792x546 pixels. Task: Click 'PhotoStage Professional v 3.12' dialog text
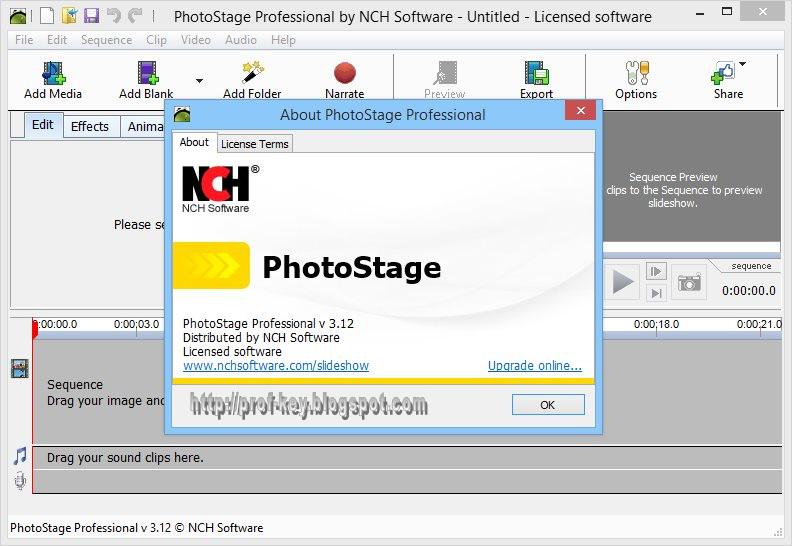[268, 323]
